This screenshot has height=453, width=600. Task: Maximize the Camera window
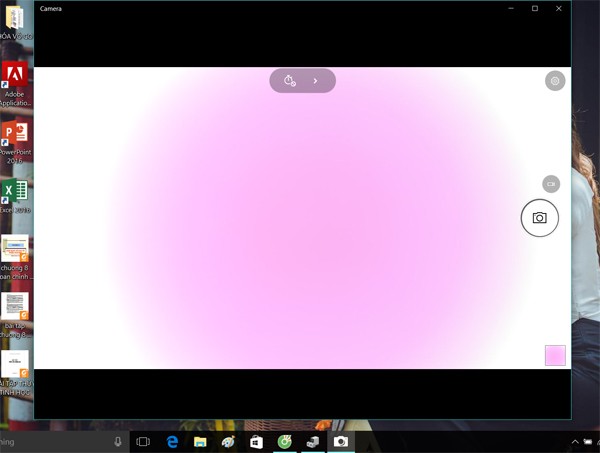tap(535, 8)
